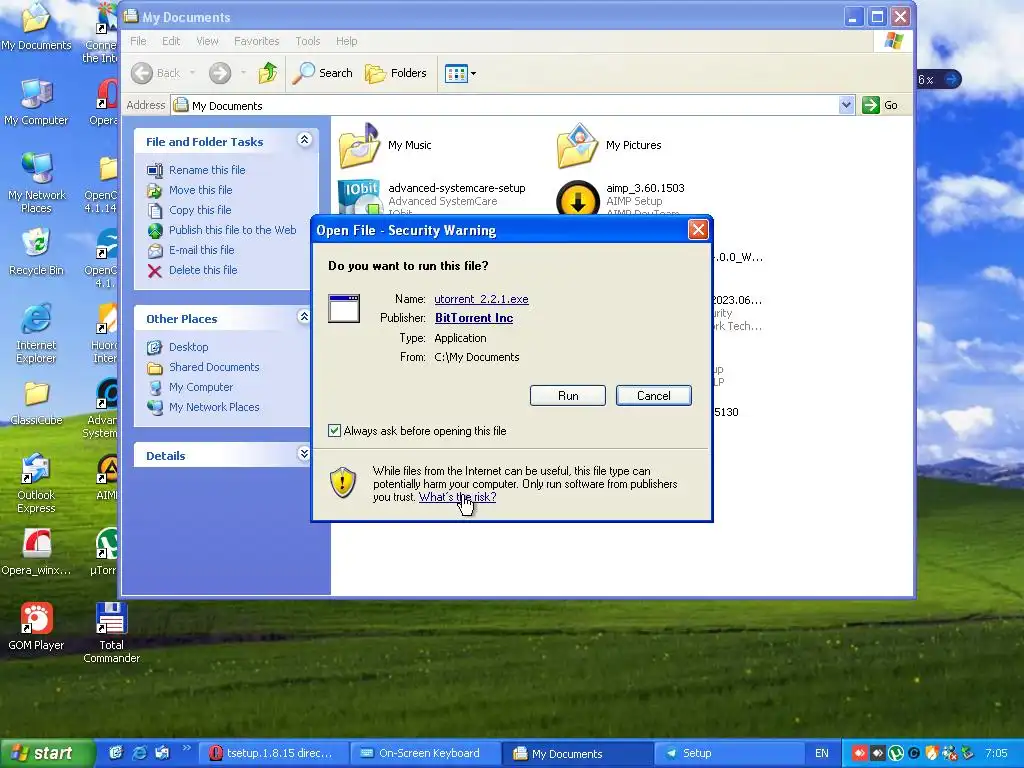Select the My Computer desktop icon
1024x768 pixels.
(36, 93)
